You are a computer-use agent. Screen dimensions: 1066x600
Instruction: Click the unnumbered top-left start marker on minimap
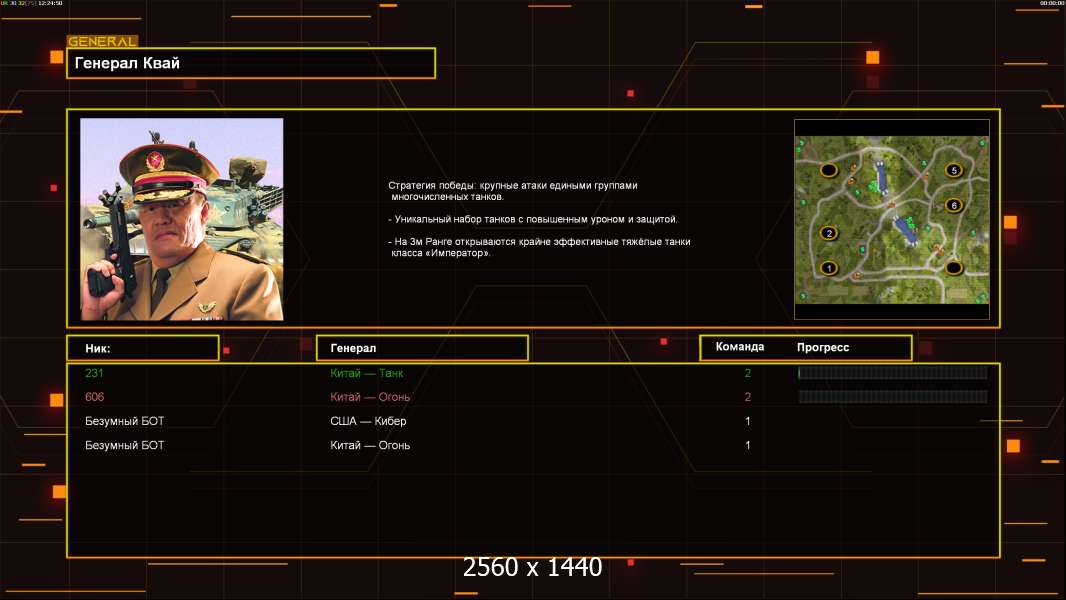pyautogui.click(x=828, y=171)
